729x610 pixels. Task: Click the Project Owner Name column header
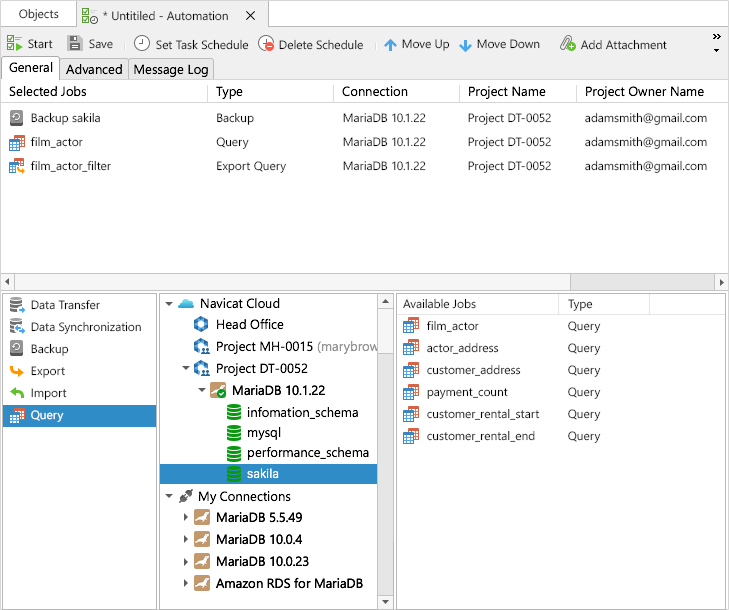[x=652, y=92]
